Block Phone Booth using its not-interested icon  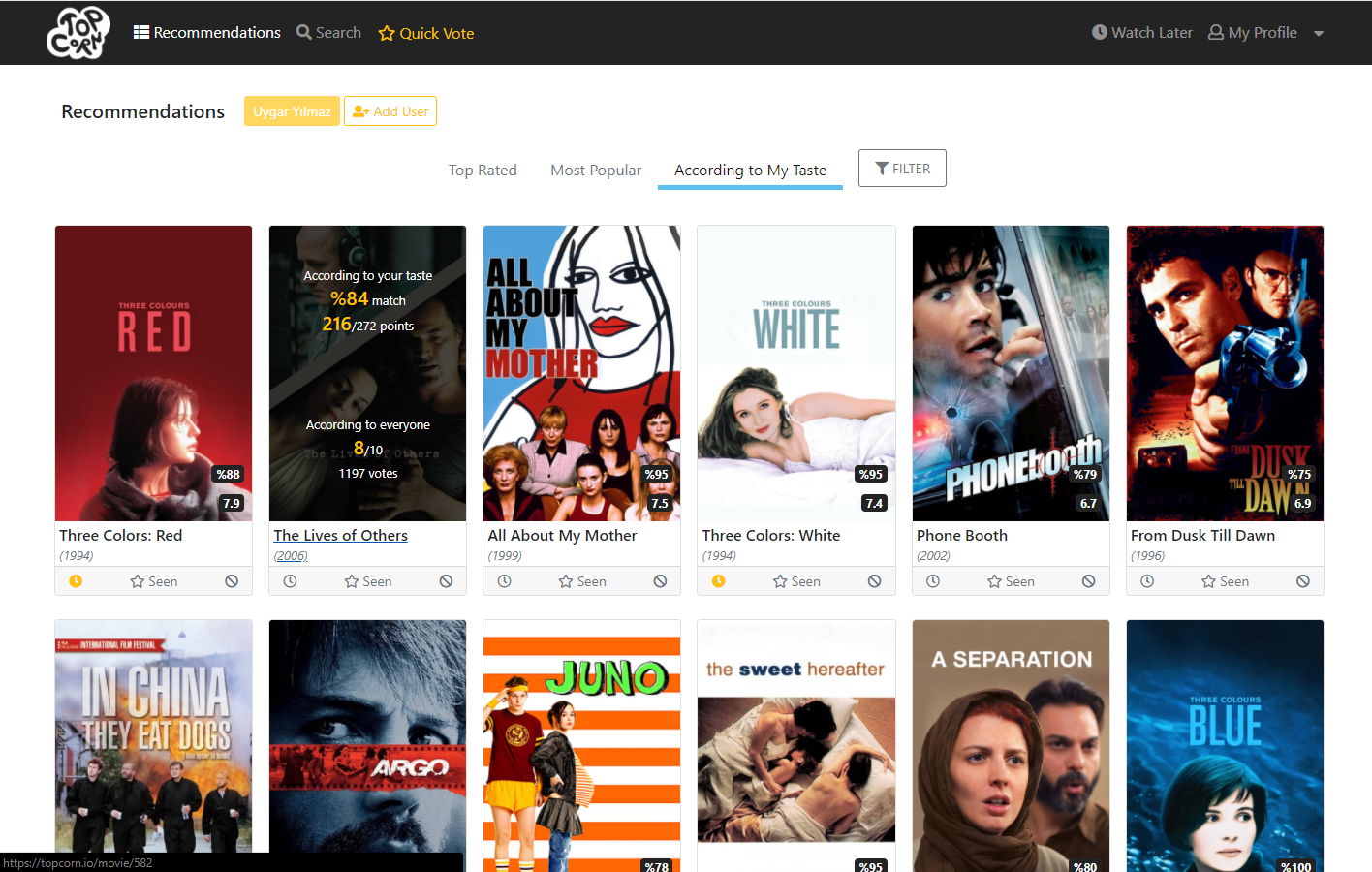point(1089,580)
